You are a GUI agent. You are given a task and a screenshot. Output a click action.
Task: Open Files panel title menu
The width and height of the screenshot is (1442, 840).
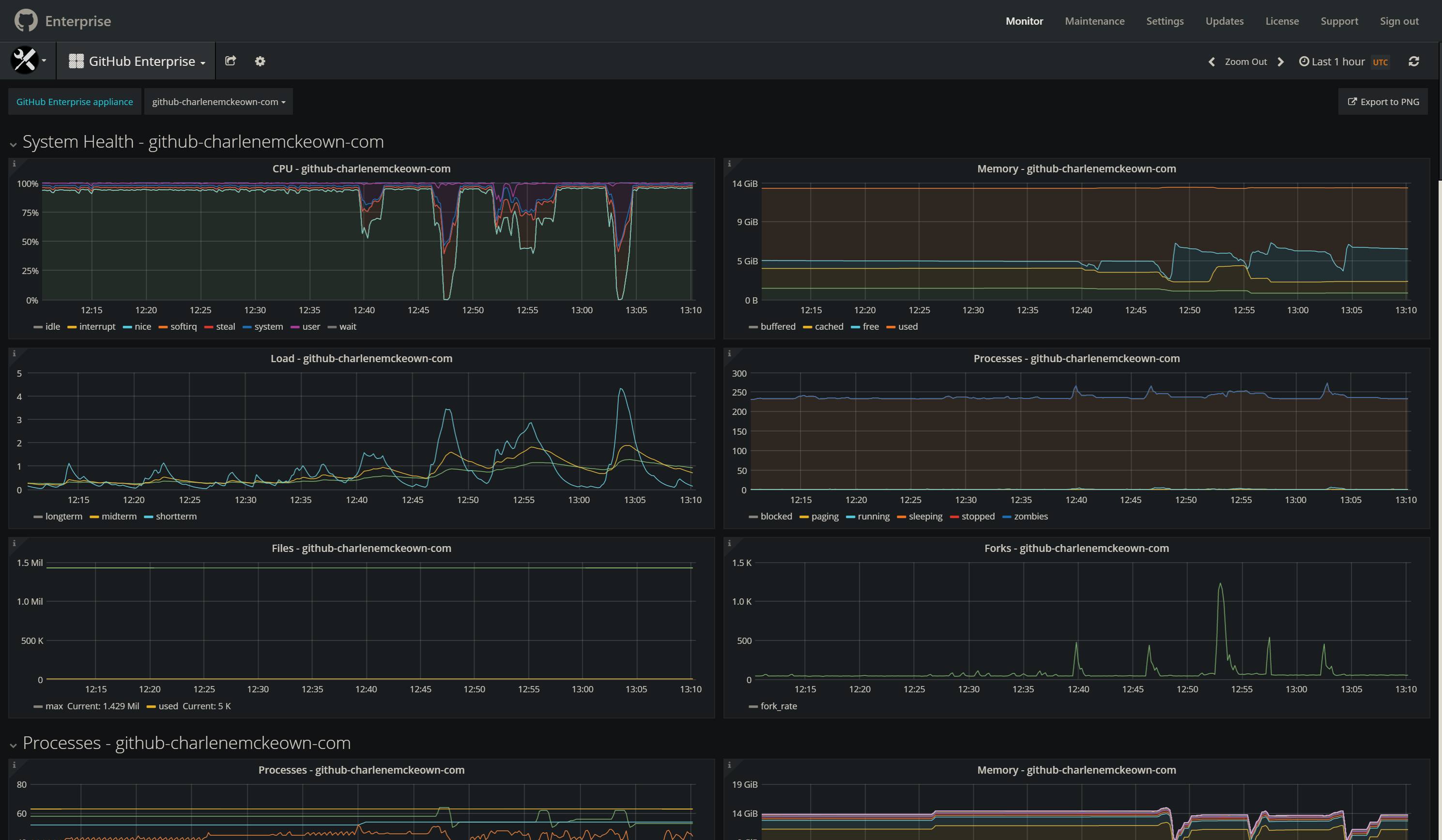[x=361, y=548]
